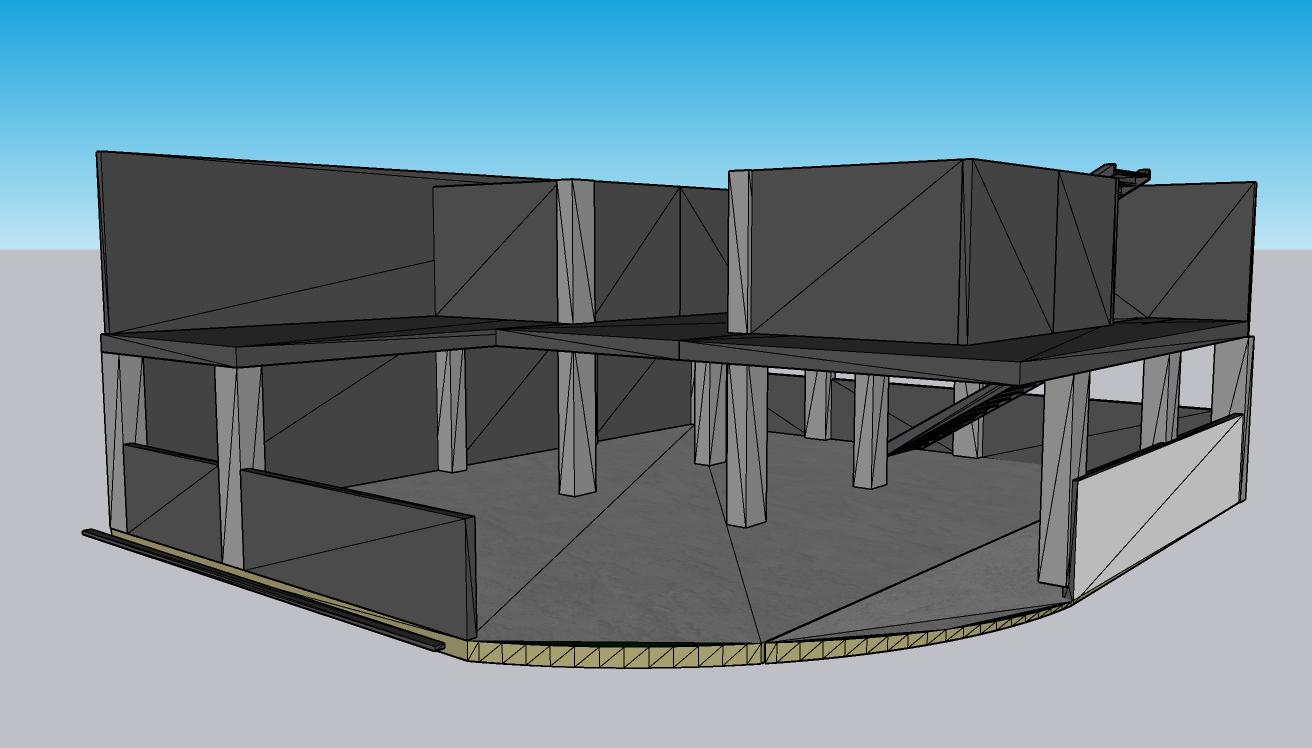The image size is (1312, 748).
Task: Select the column beside the light gray panel
Action: pos(1058,480)
